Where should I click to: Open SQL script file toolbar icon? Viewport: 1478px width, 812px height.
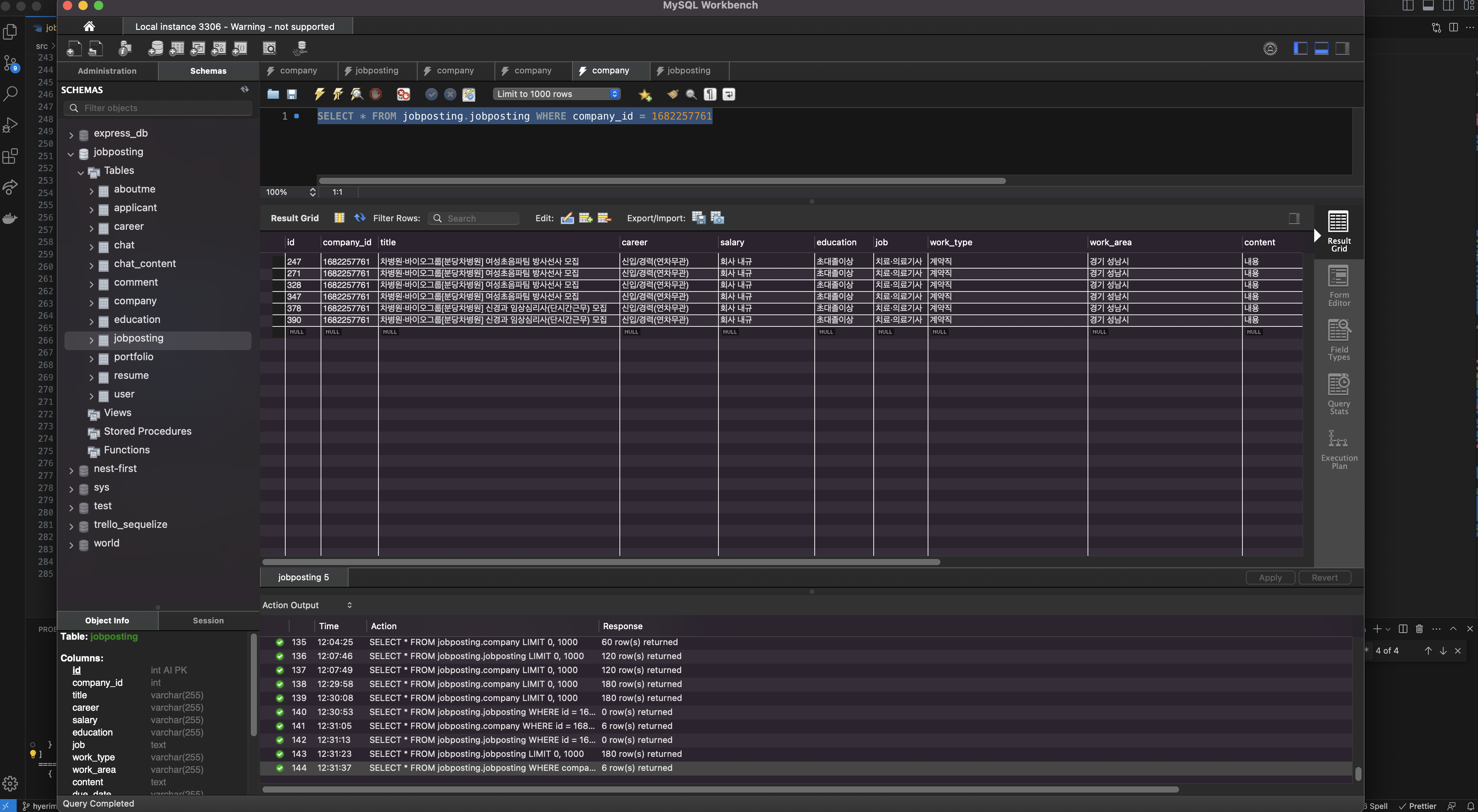95,49
